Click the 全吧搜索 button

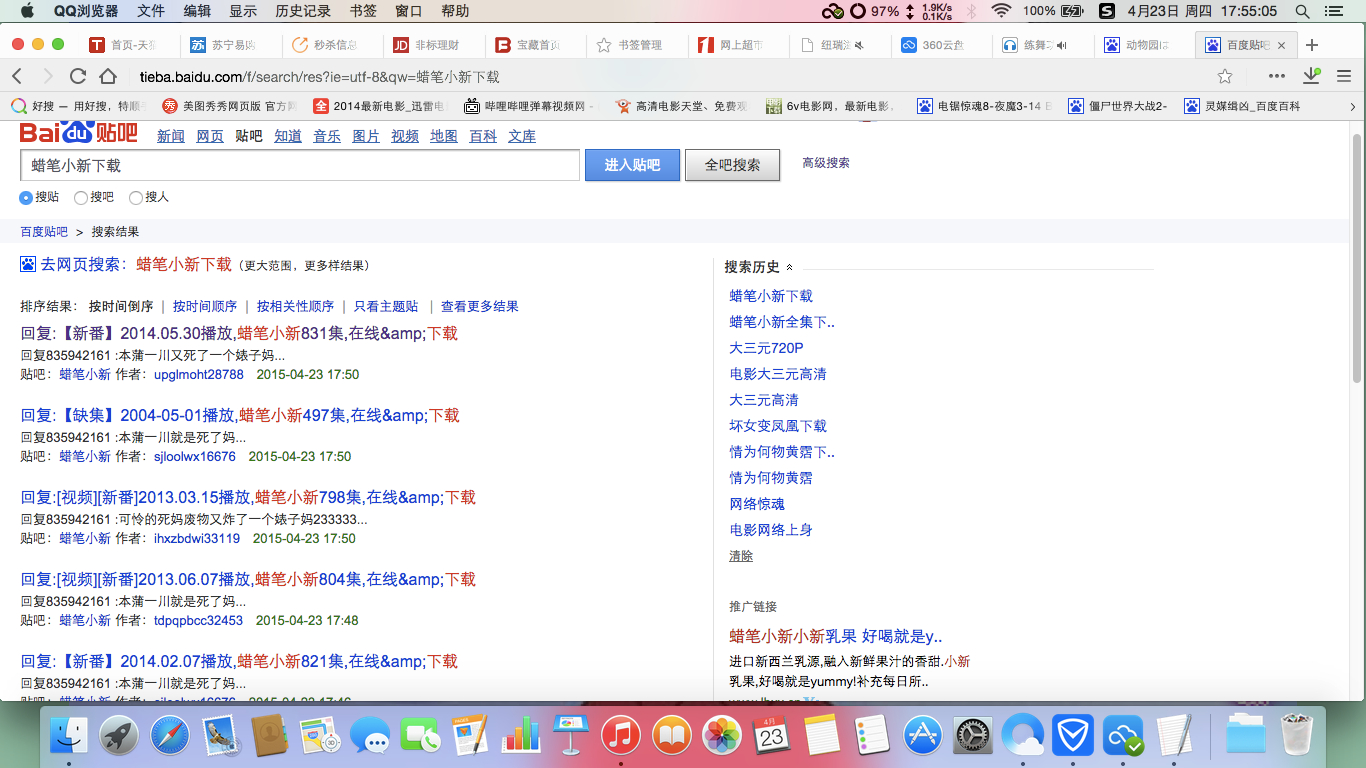click(x=732, y=165)
